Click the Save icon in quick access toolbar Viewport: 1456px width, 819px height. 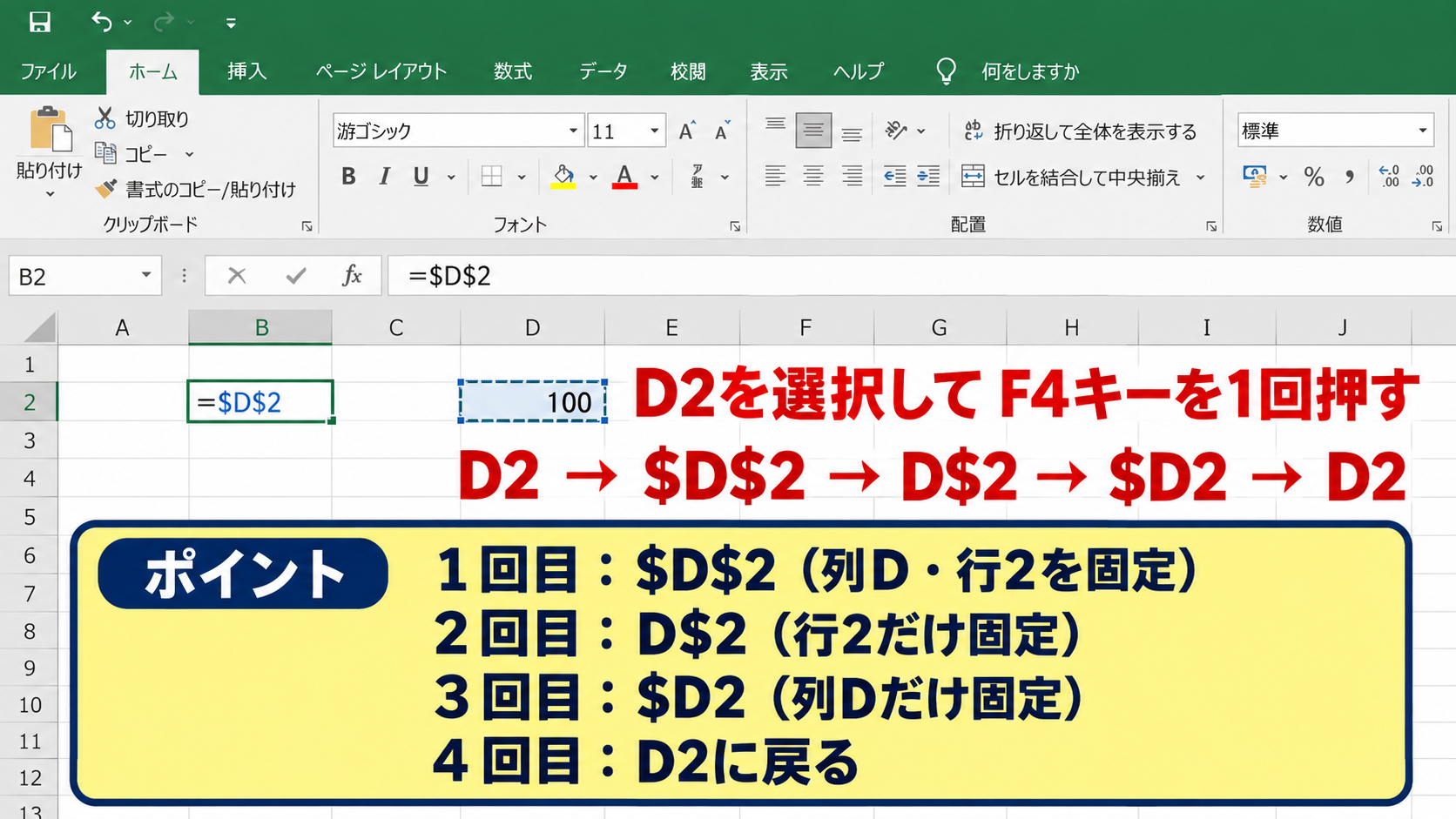[x=39, y=22]
